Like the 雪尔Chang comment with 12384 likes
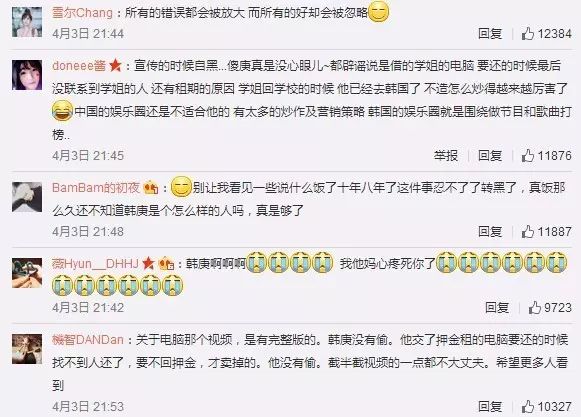This screenshot has height=417, width=581. (528, 34)
